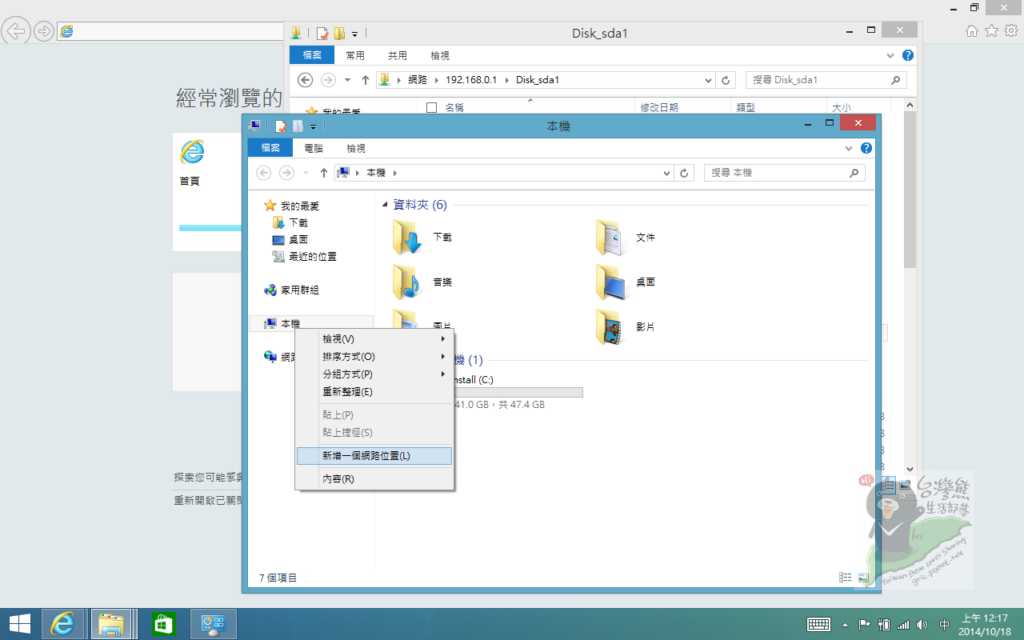This screenshot has width=1024, height=640.
Task: Click Up arrow in Disk_sda1 address bar
Action: click(x=365, y=80)
